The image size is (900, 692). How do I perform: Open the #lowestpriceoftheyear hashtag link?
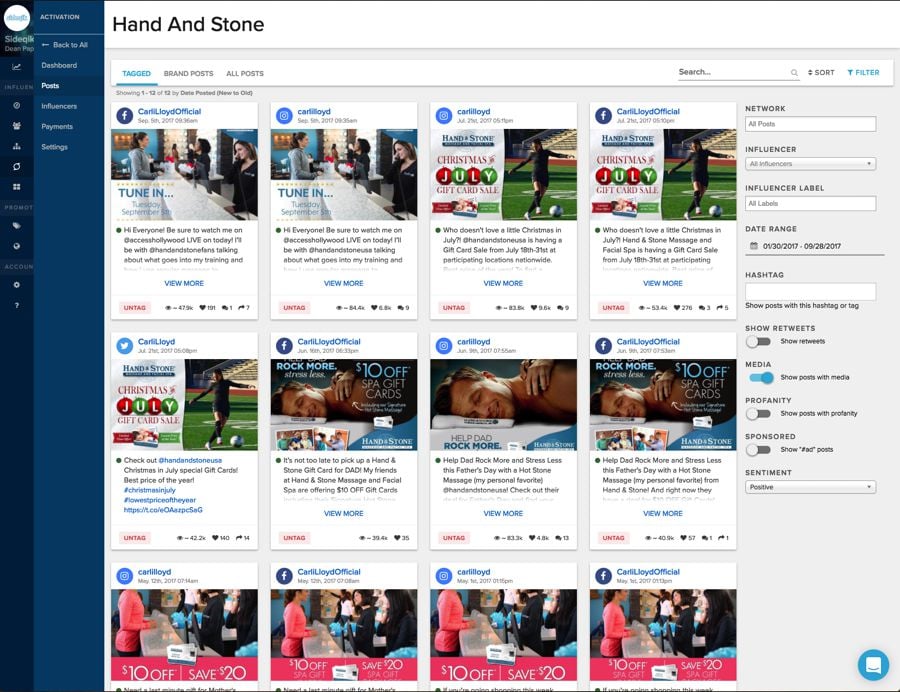pyautogui.click(x=160, y=500)
